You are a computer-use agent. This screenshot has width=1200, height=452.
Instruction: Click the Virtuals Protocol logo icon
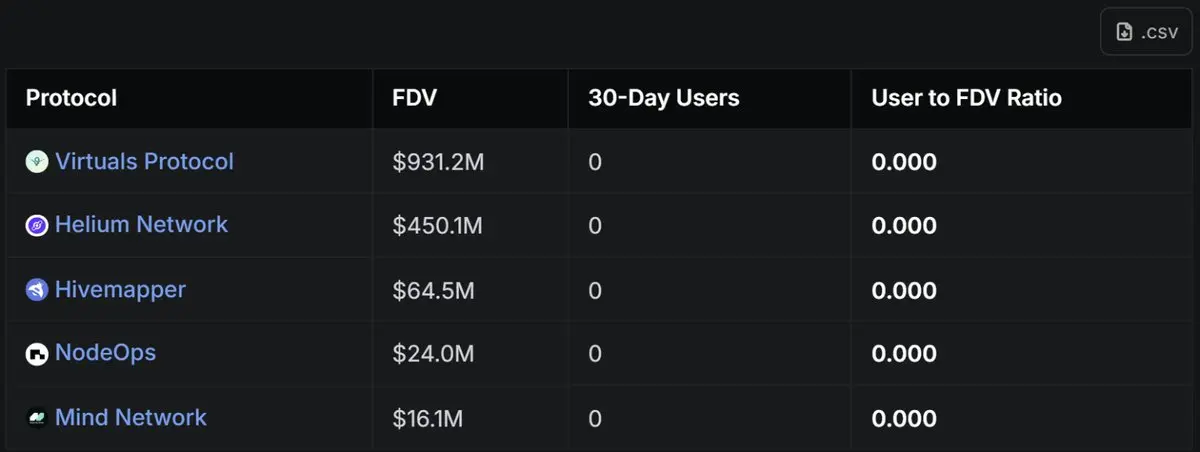(x=37, y=162)
